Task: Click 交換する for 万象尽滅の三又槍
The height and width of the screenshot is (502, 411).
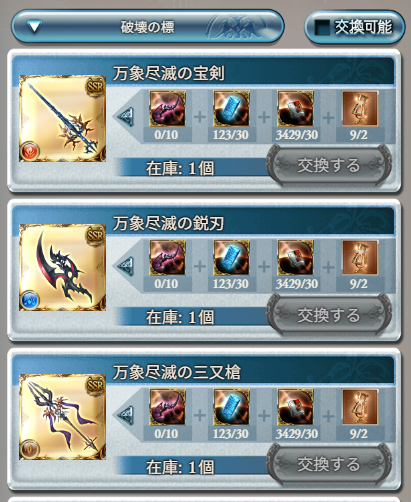Action: click(329, 464)
